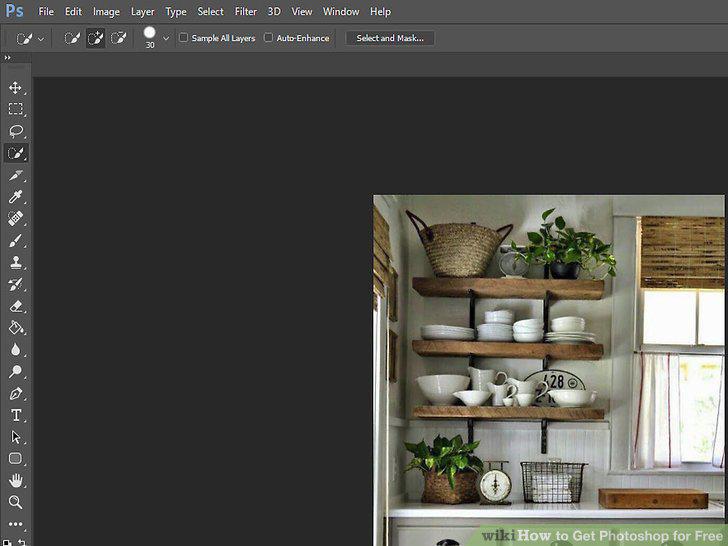Select the Rectangular Marquee tool

(x=15, y=109)
